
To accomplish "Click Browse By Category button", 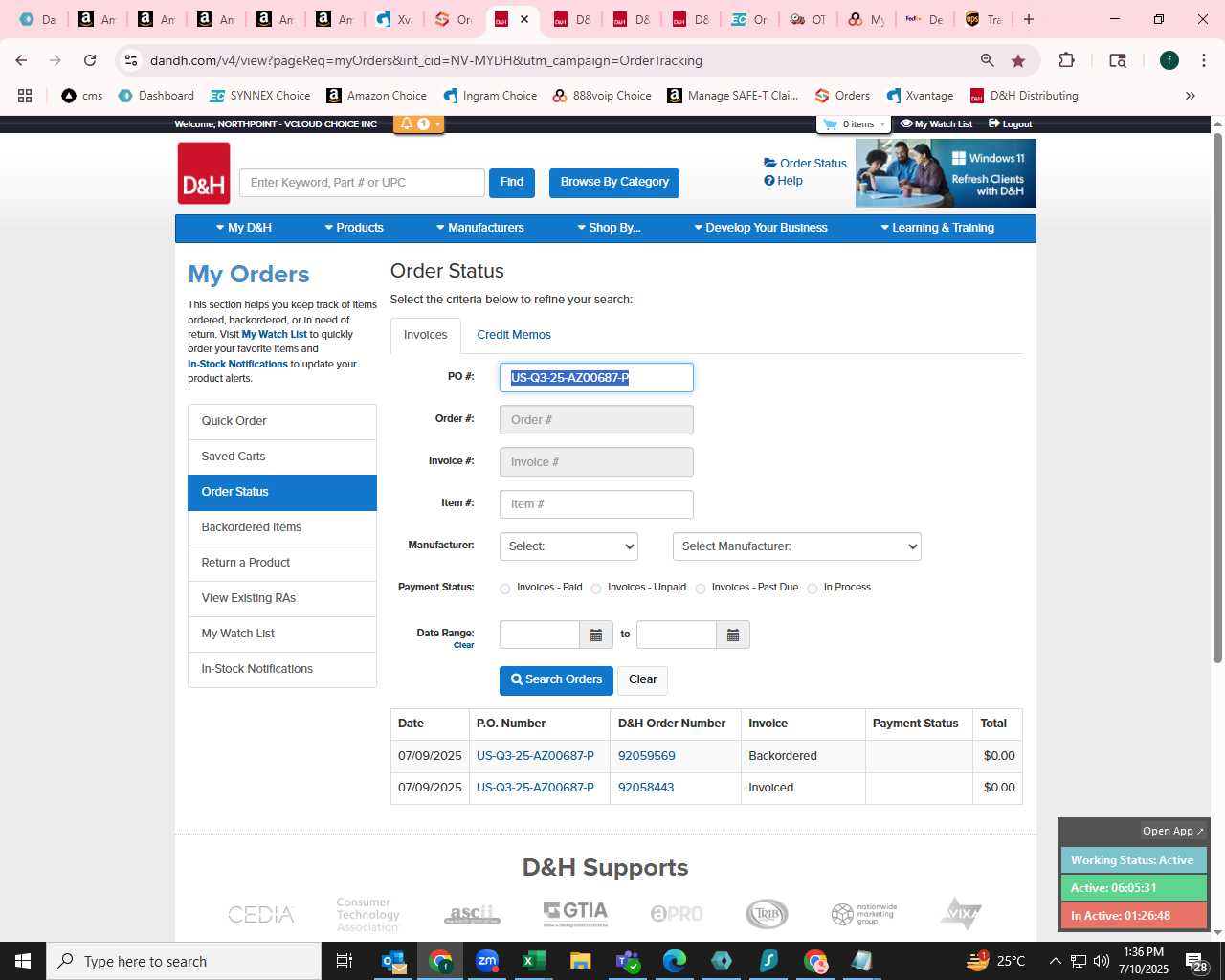I will [614, 183].
